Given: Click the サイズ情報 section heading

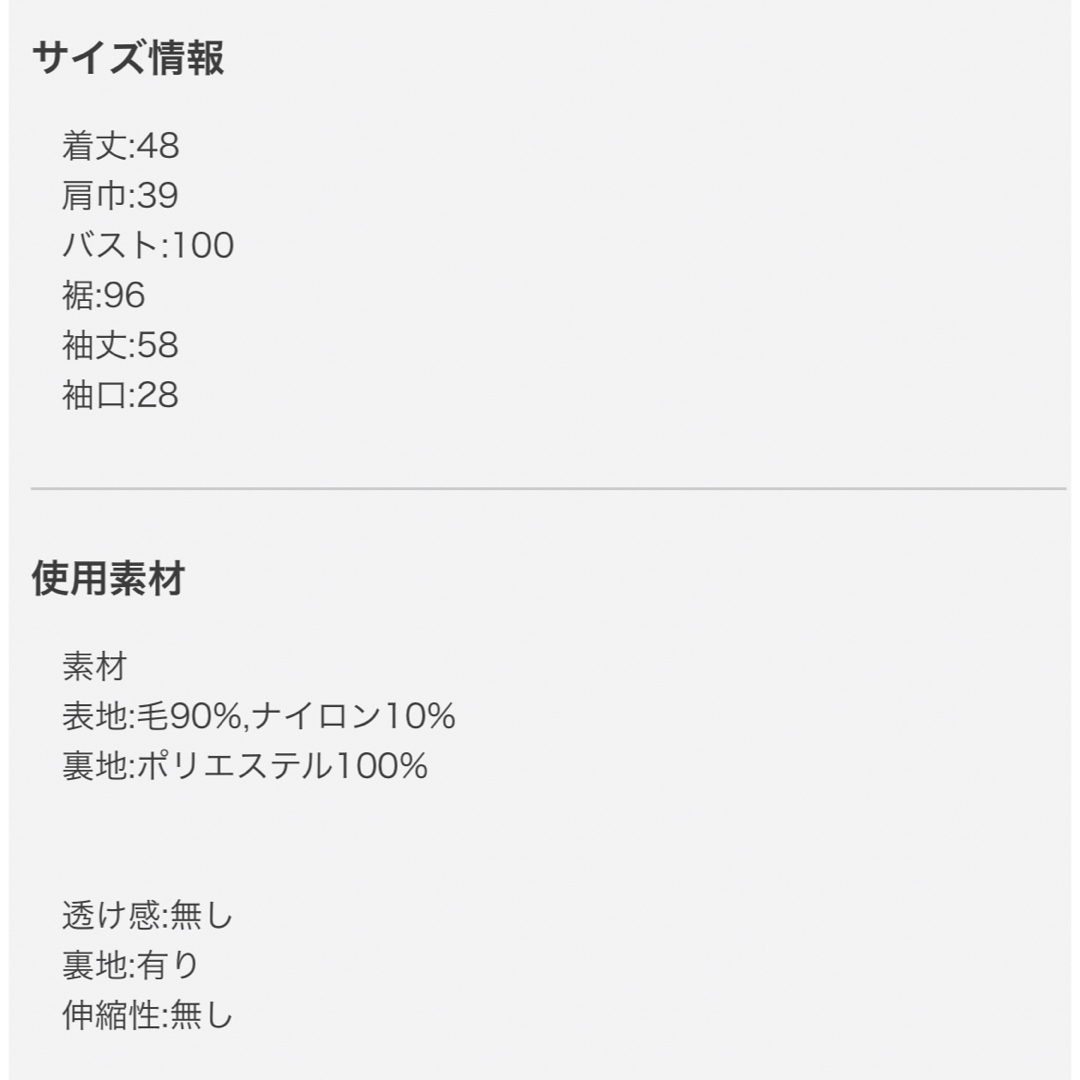Looking at the screenshot, I should (x=128, y=57).
